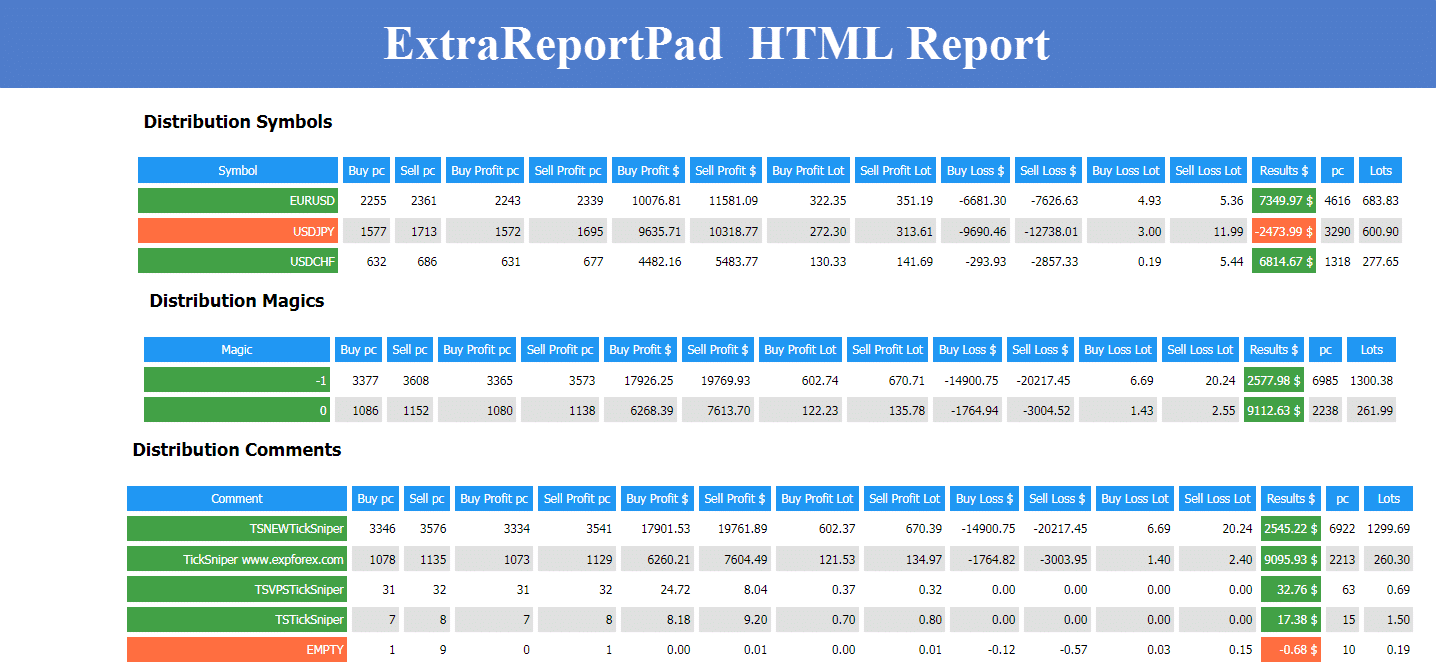This screenshot has width=1437, height=672.
Task: Click the ExtraReportPad HTML Report title
Action: click(x=717, y=45)
